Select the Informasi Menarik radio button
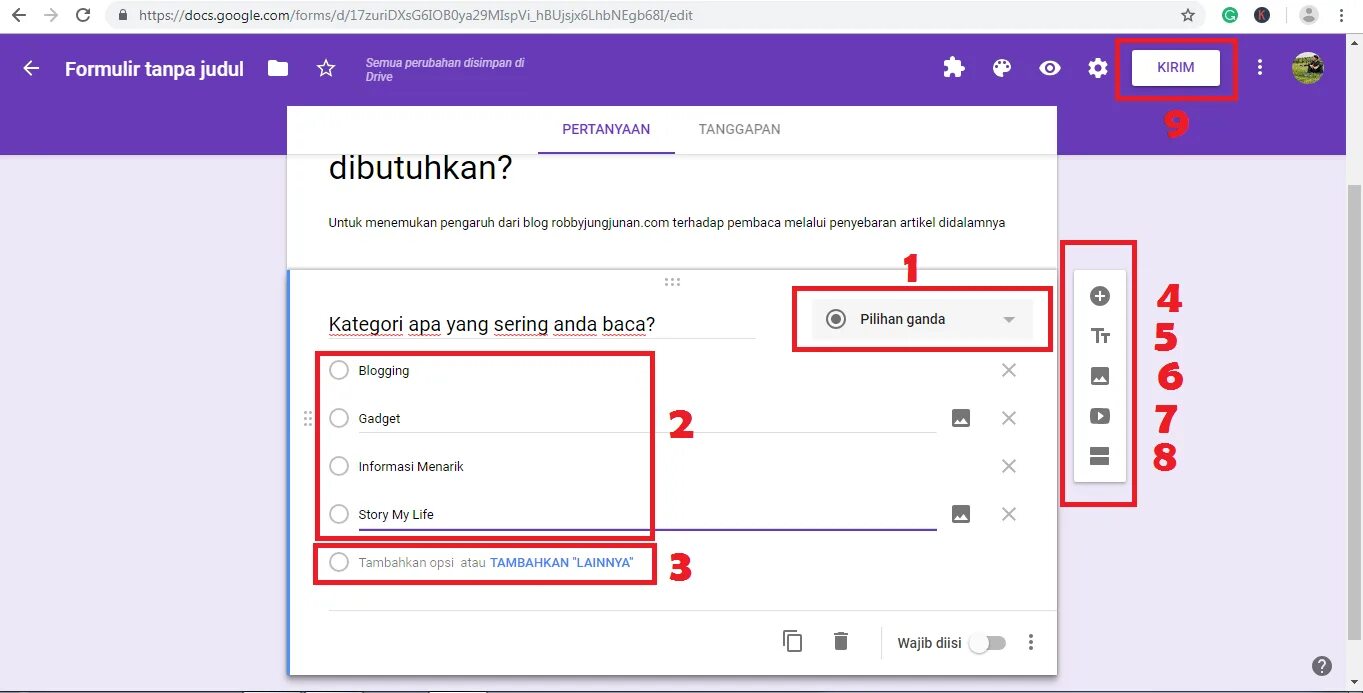The image size is (1363, 693). tap(339, 466)
